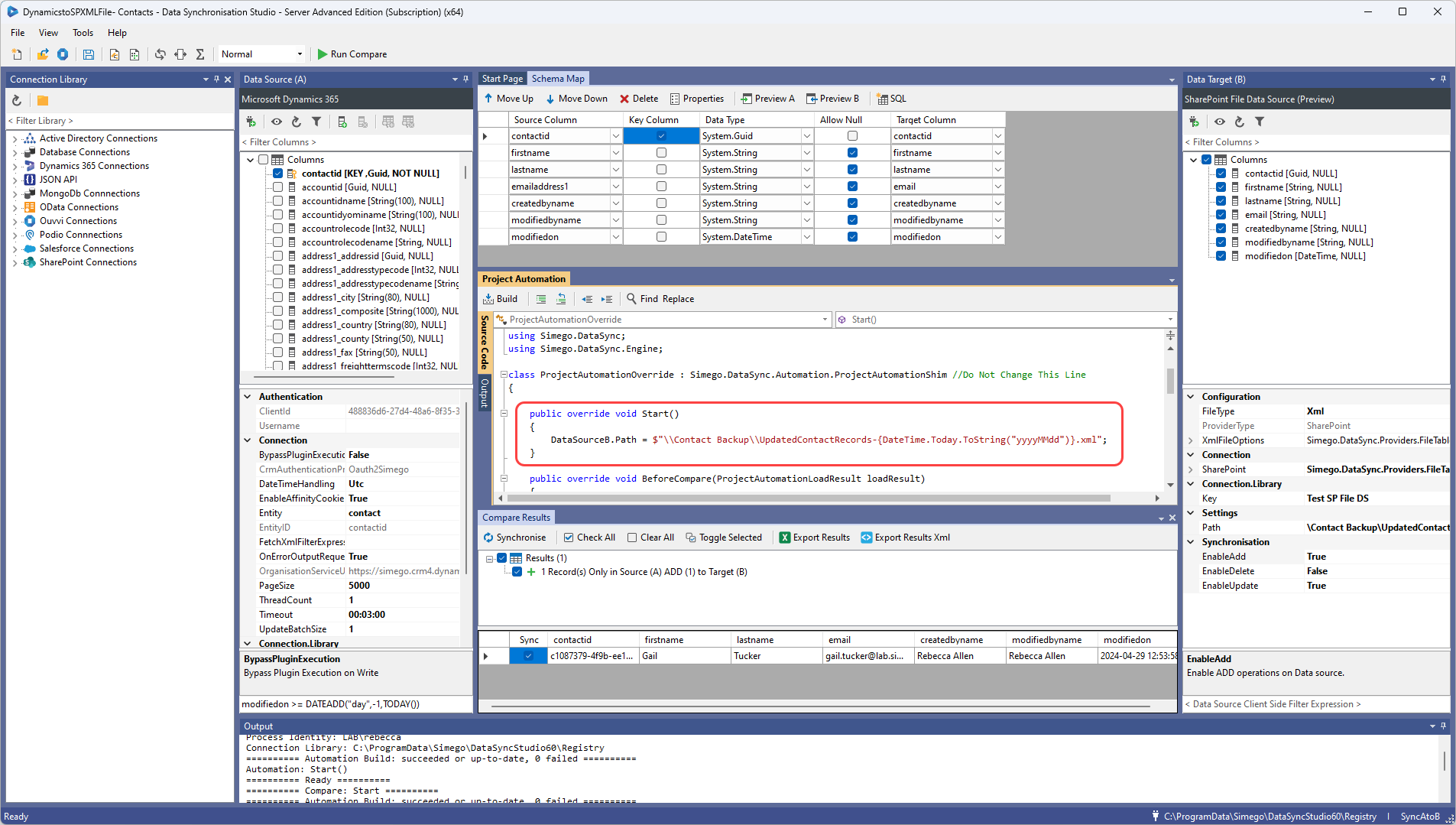Open the Tools menu
Image resolution: width=1456 pixels, height=825 pixels.
click(83, 33)
